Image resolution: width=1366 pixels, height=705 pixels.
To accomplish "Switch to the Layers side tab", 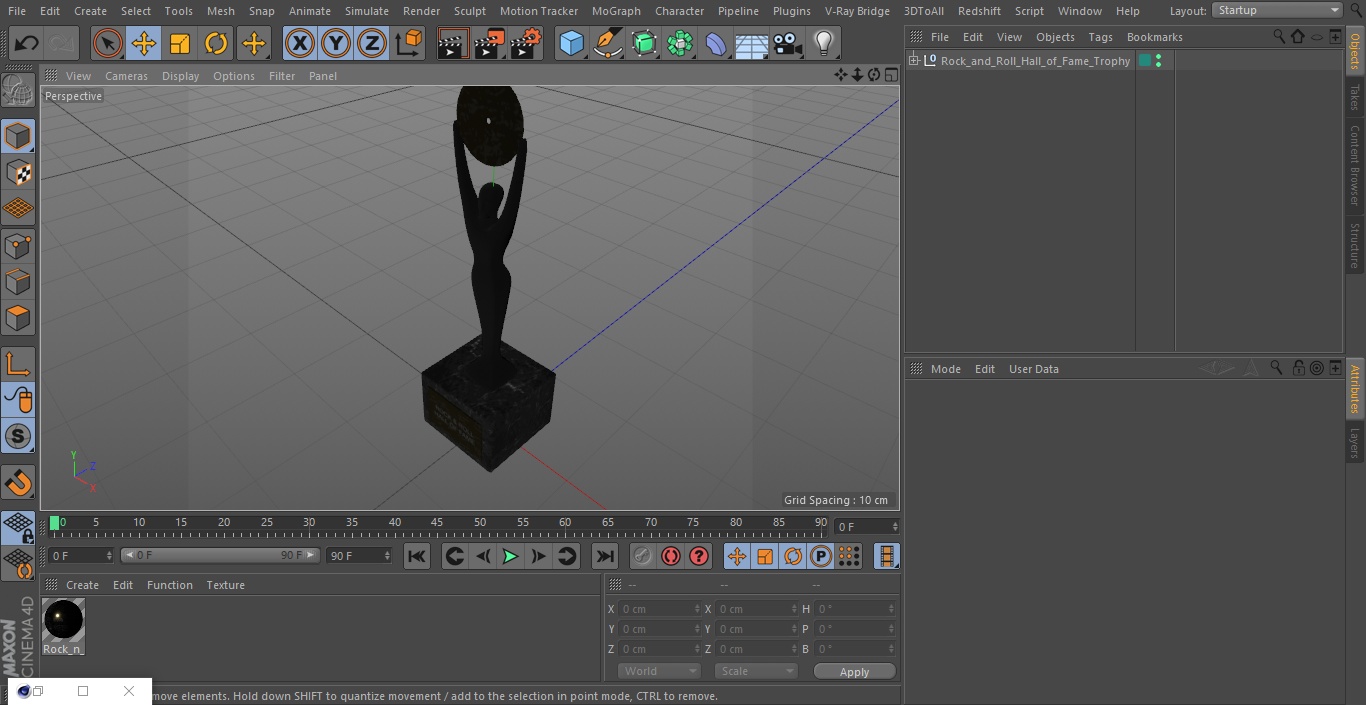I will pos(1355,442).
